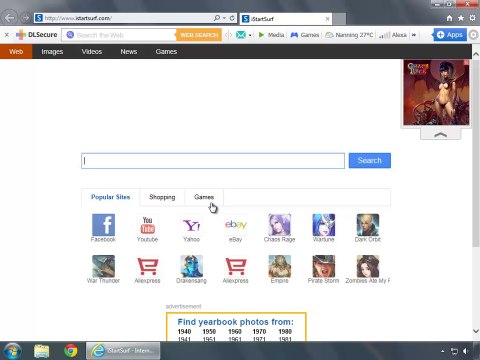480x360 pixels.
Task: Open the Games item in the DLSecure toolbar
Action: pyautogui.click(x=305, y=35)
